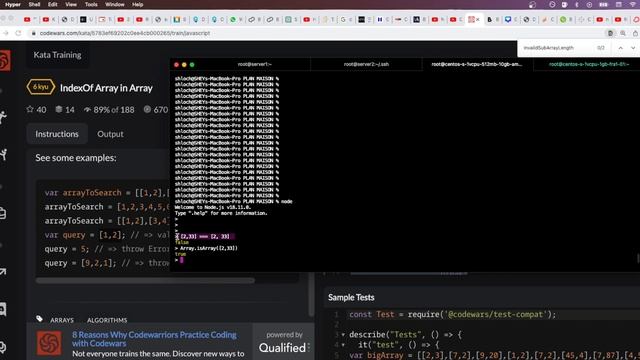Click the Codewars logo in sidebar
Viewport: 640px width, 360px height.
click(4, 60)
